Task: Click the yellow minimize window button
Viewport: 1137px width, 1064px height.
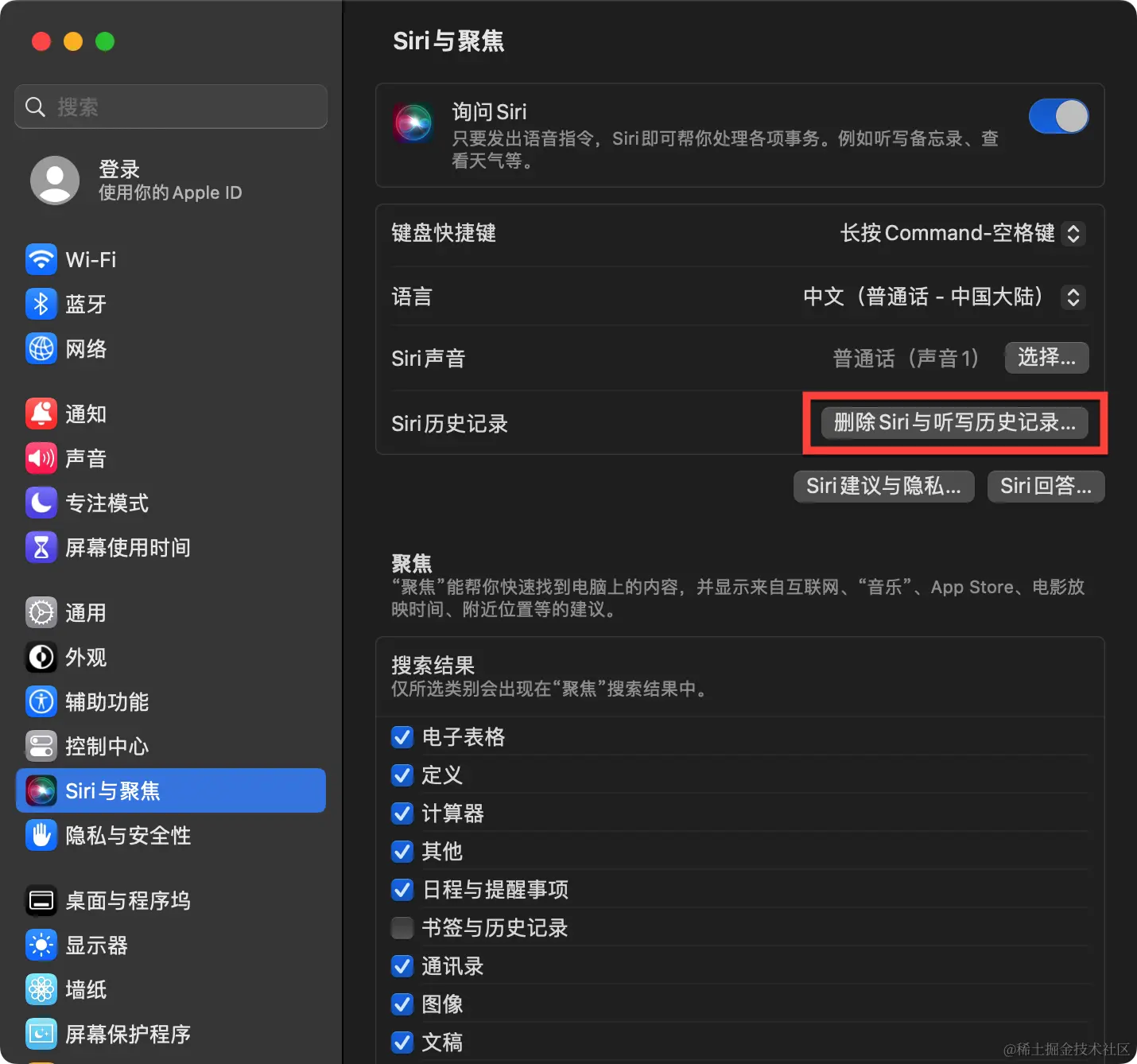Action: coord(73,41)
